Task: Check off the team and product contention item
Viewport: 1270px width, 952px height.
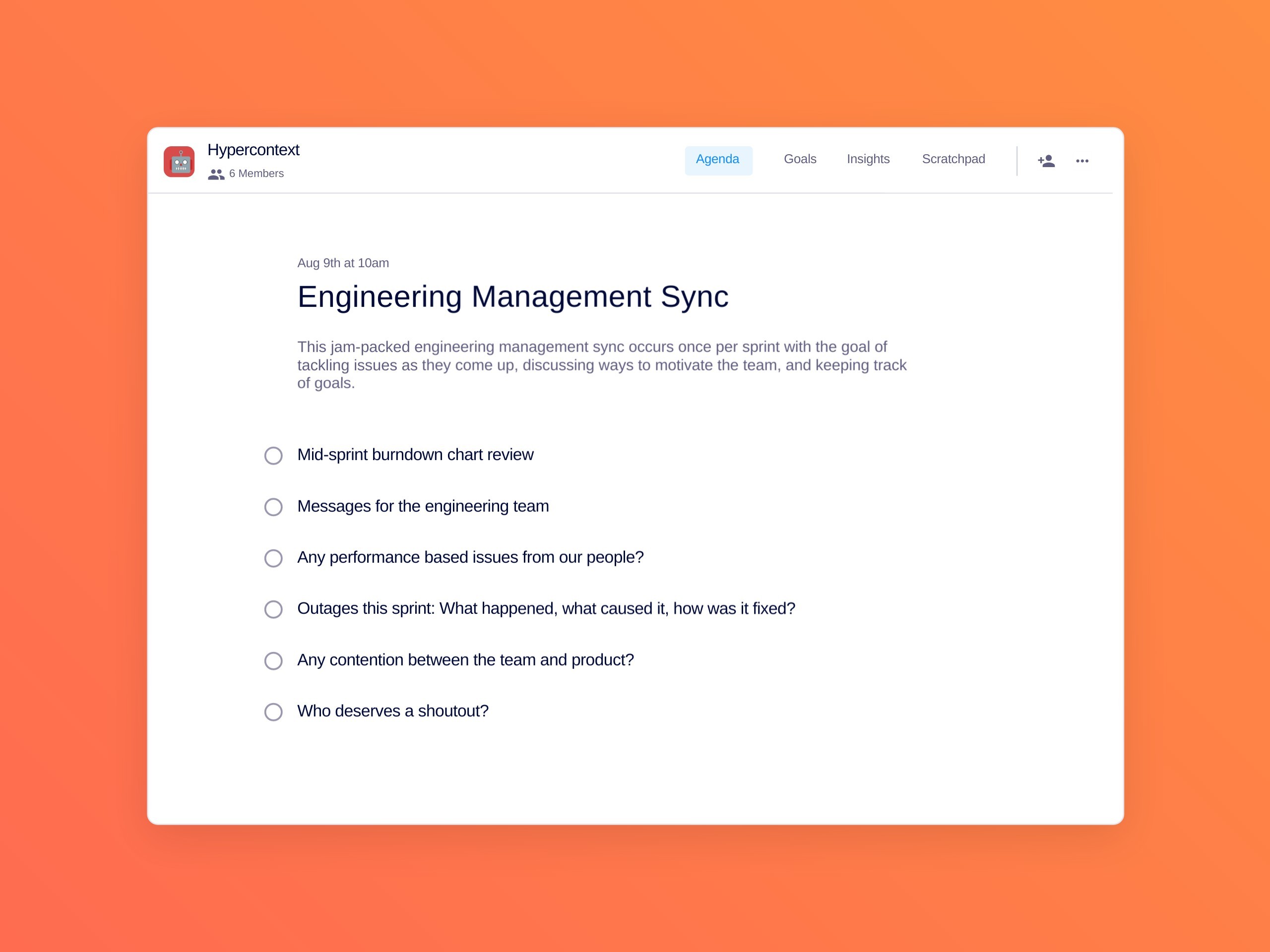Action: pos(273,661)
